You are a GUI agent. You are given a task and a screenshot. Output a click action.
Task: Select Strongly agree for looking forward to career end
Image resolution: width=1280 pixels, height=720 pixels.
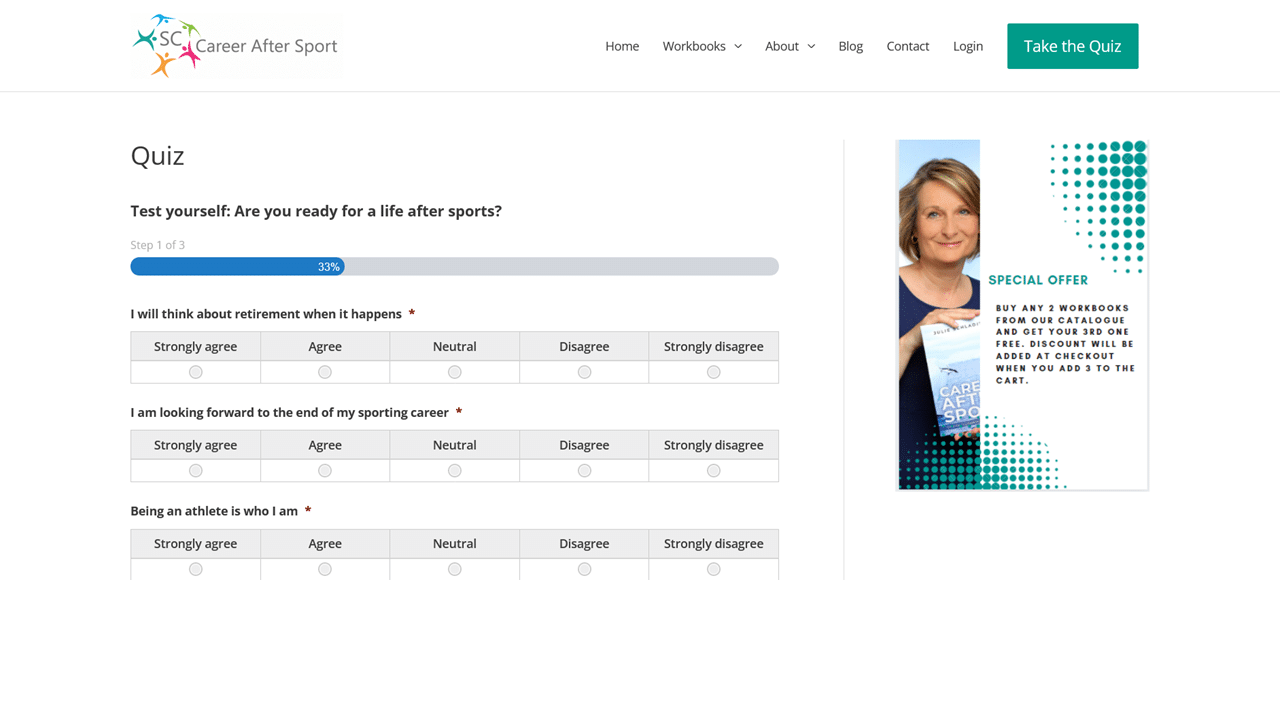coord(196,471)
